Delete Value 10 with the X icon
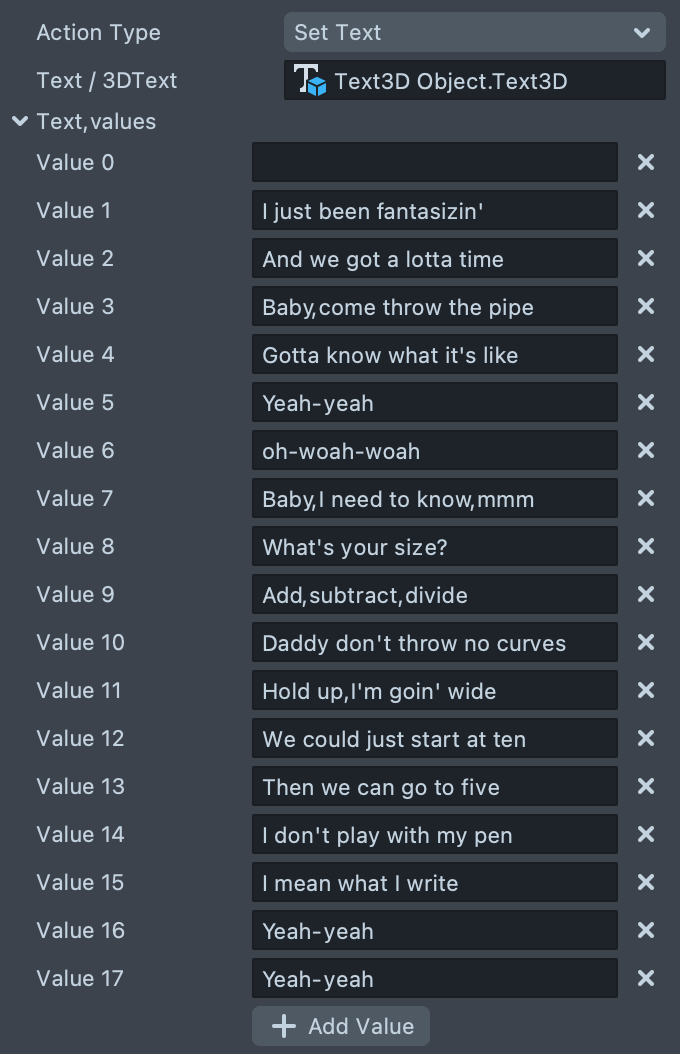680x1054 pixels. click(x=646, y=642)
